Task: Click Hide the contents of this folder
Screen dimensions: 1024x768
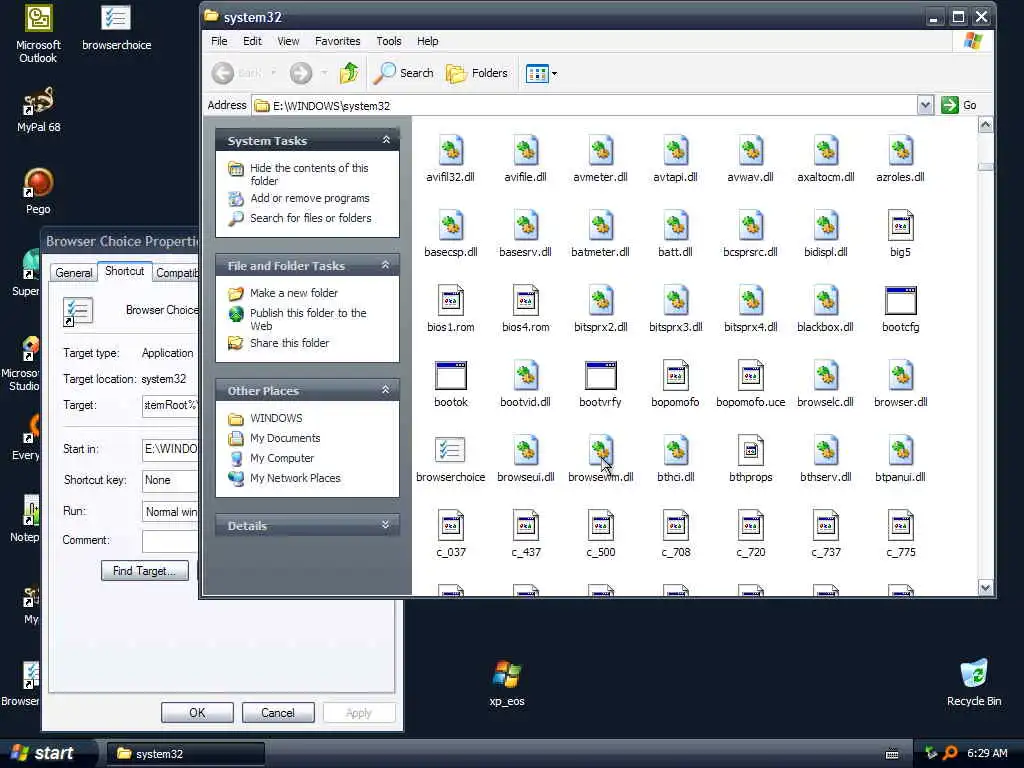Action: 309,174
